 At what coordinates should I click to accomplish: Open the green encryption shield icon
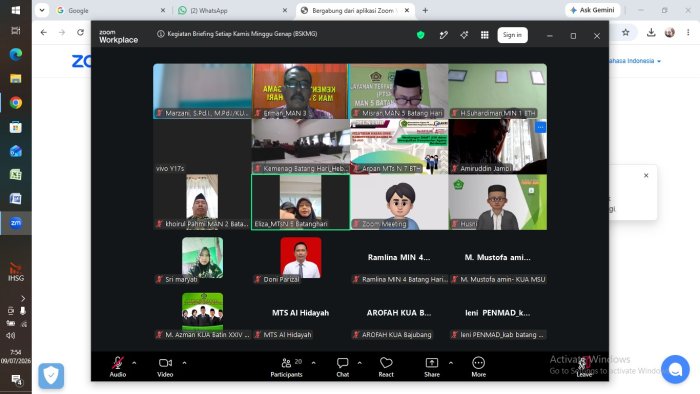pyautogui.click(x=421, y=35)
